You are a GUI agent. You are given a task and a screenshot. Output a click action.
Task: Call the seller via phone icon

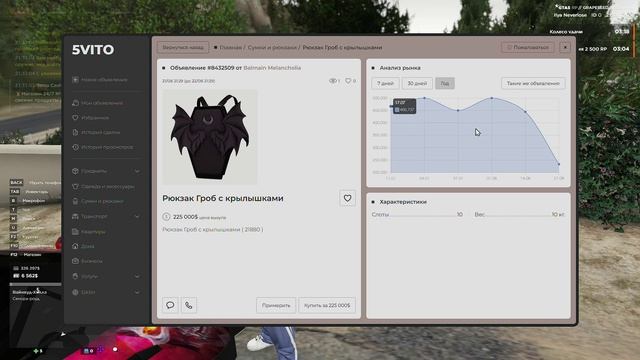coord(189,305)
